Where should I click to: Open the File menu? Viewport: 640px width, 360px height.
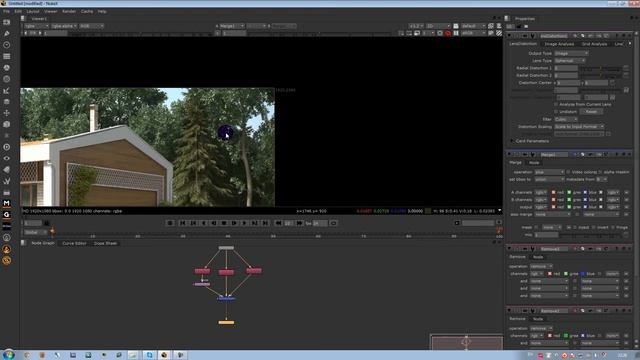point(6,11)
